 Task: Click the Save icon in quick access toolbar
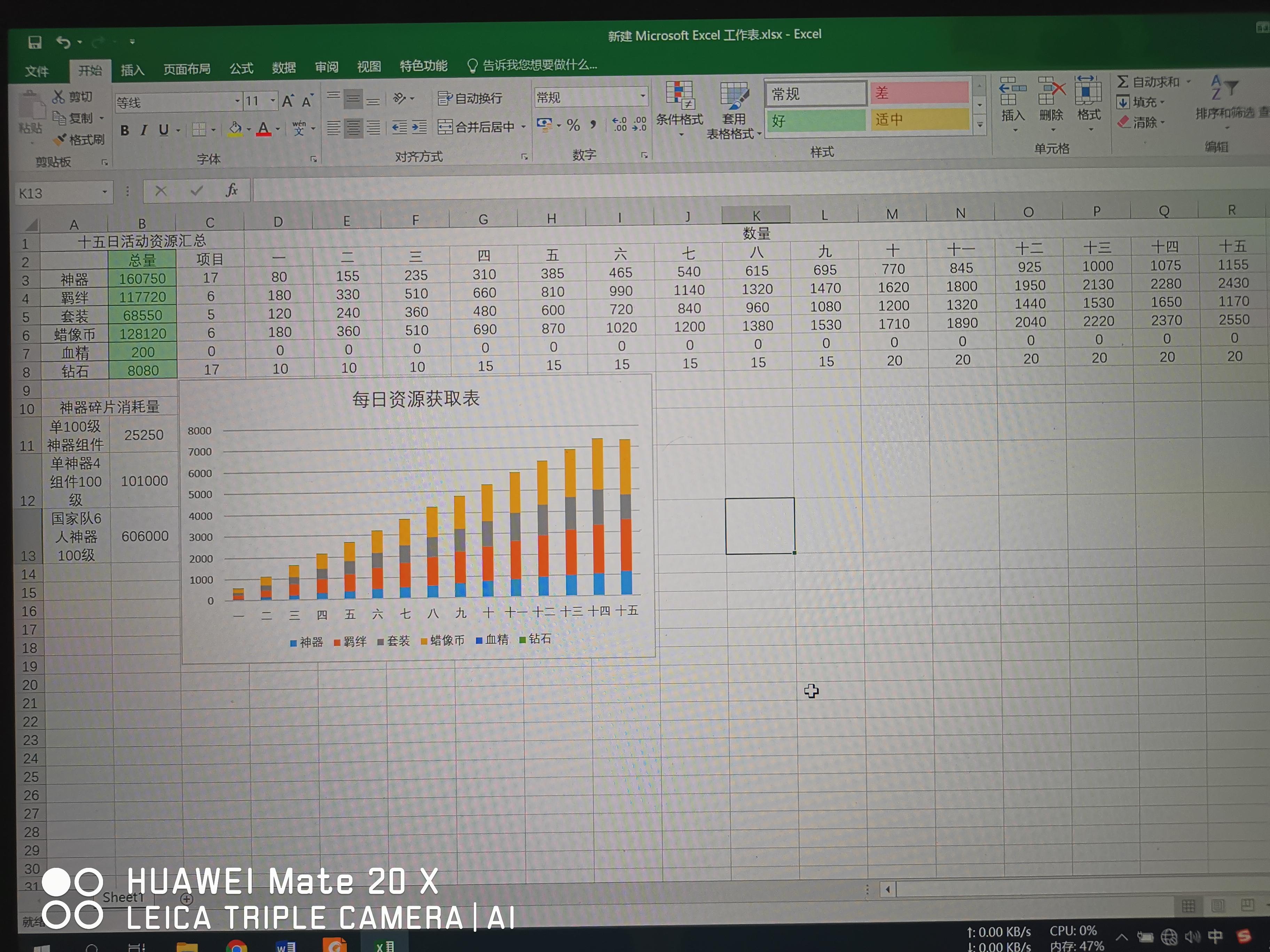(x=34, y=42)
